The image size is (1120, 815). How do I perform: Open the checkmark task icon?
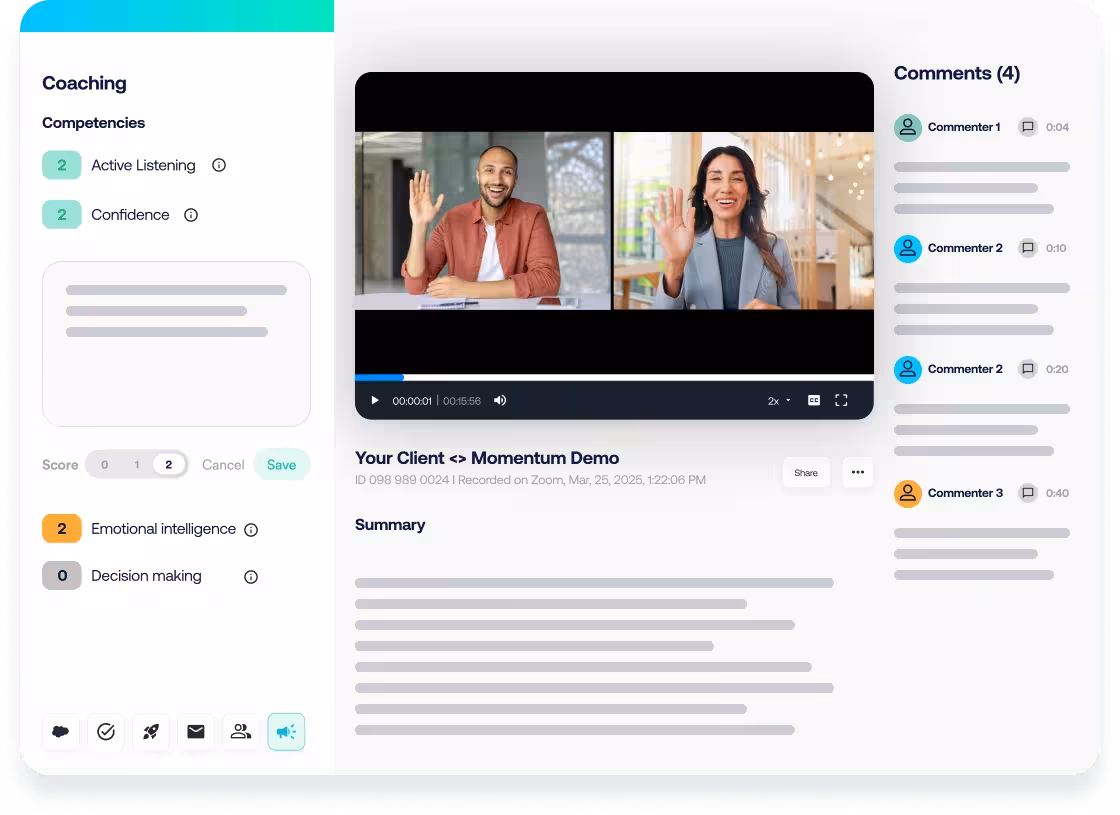pos(106,731)
